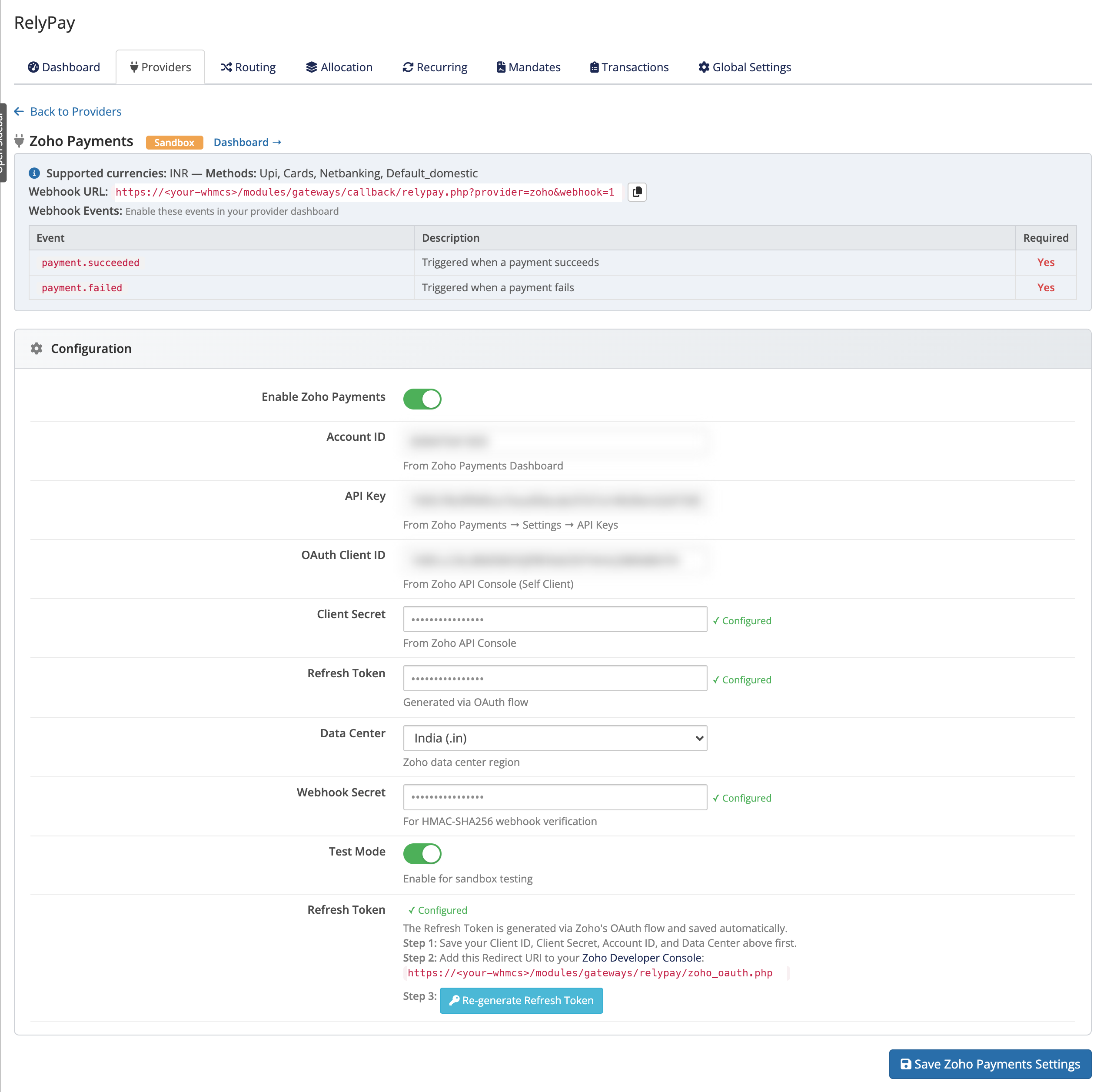Viewport: 1097px width, 1092px height.
Task: Open the Routing tab
Action: 248,67
